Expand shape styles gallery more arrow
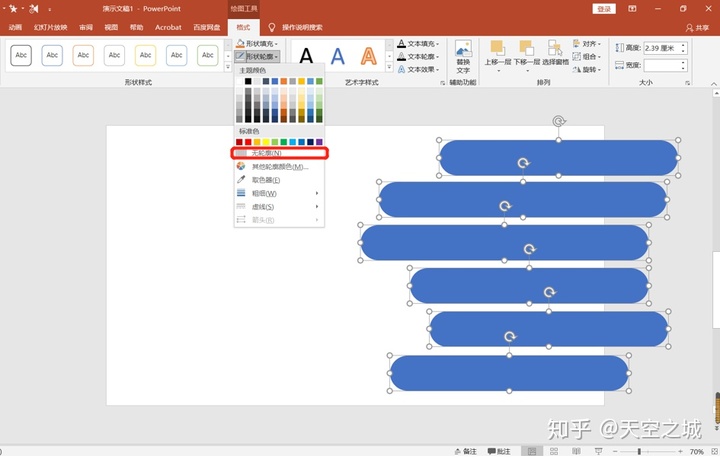The height and width of the screenshot is (459, 720). coord(228,67)
